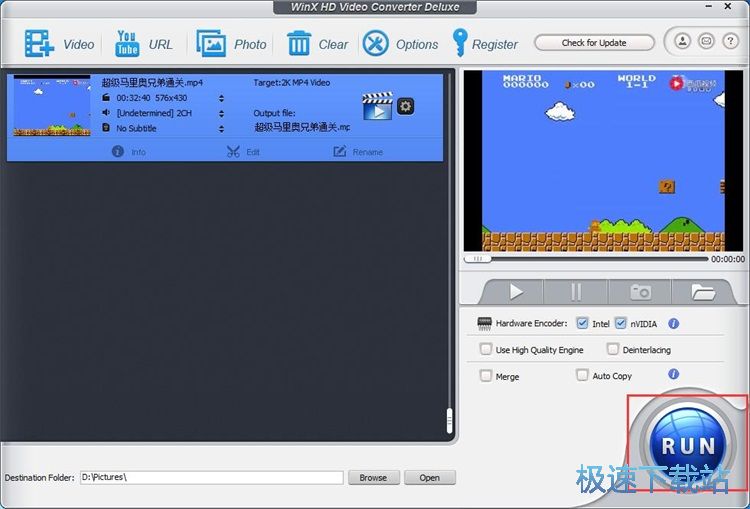Open output profile clapperboard icon

(377, 106)
